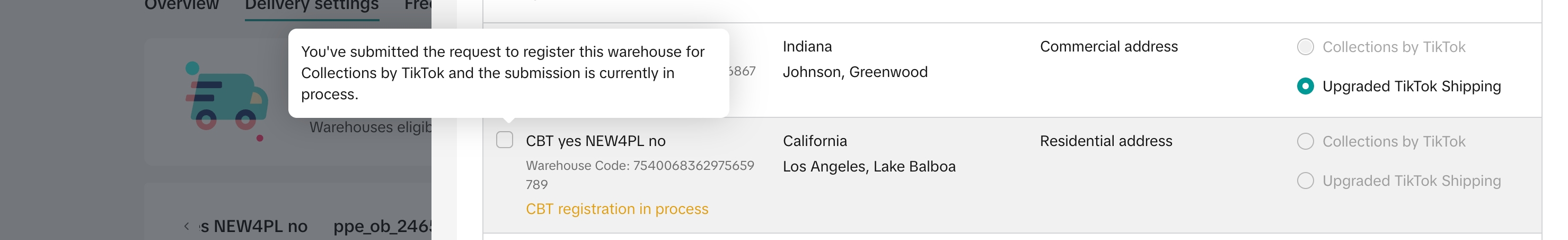Click the warehouse registration tooltip message
This screenshot has width=1568, height=240.
tap(503, 73)
